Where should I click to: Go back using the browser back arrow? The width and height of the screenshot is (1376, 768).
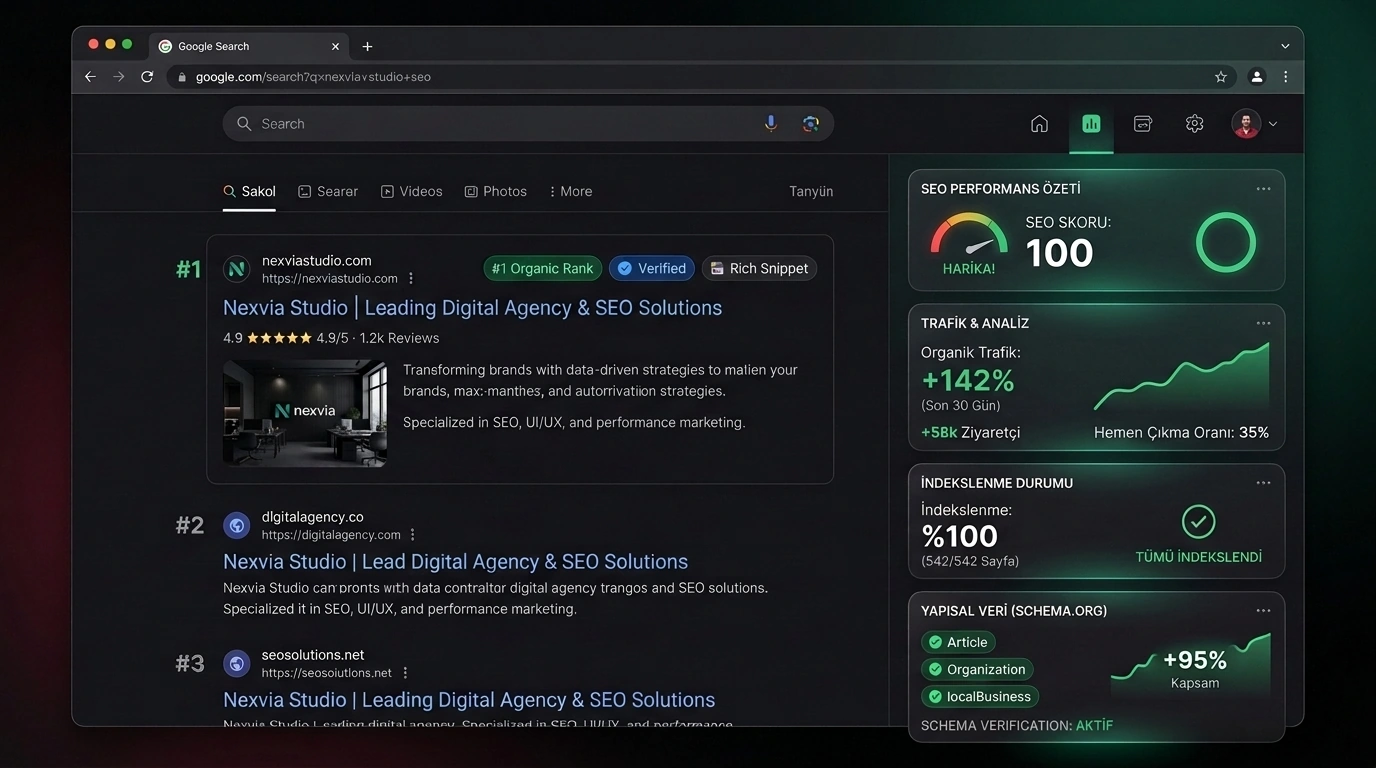pos(90,77)
